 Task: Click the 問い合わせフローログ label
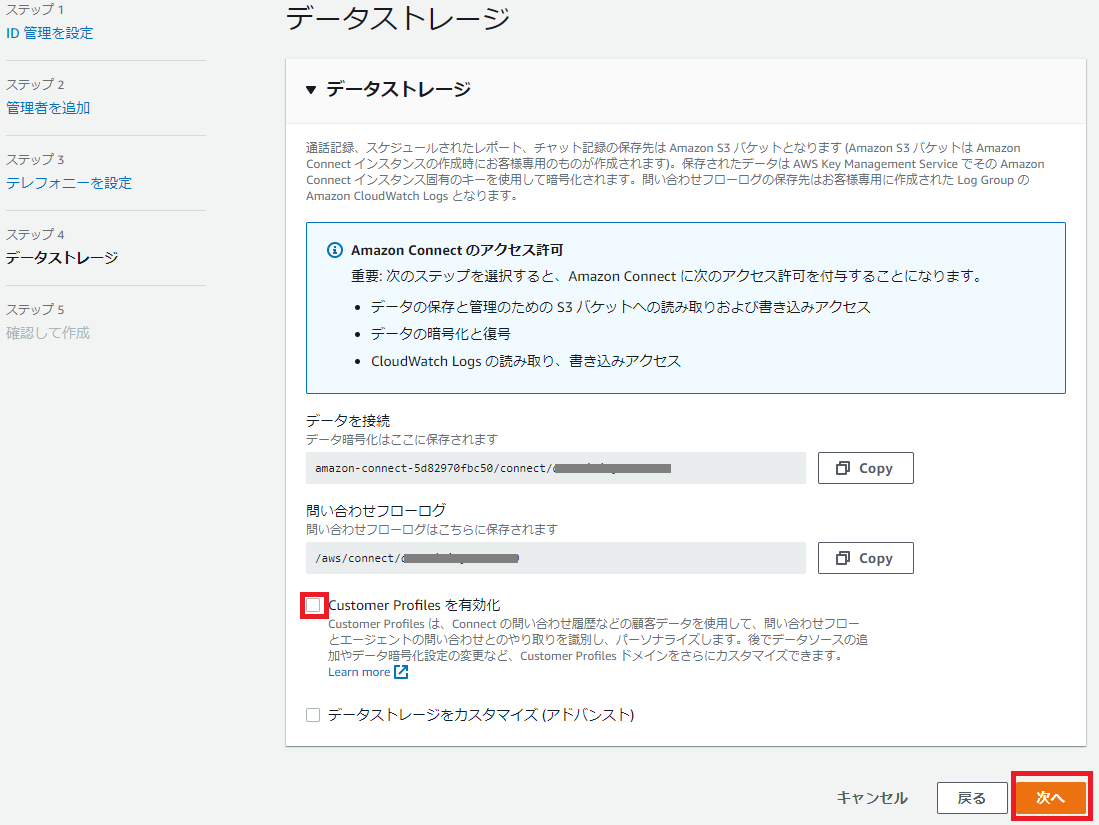376,510
